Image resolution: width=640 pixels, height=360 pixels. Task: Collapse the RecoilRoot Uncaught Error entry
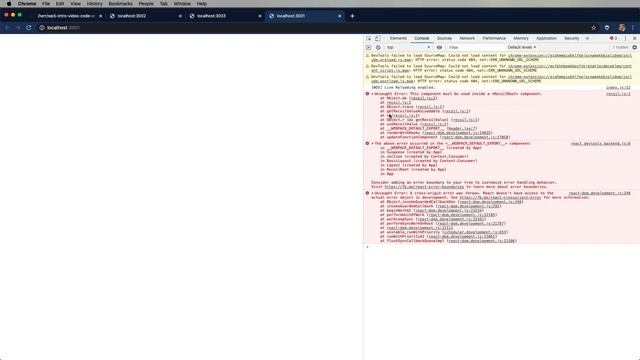(x=372, y=94)
